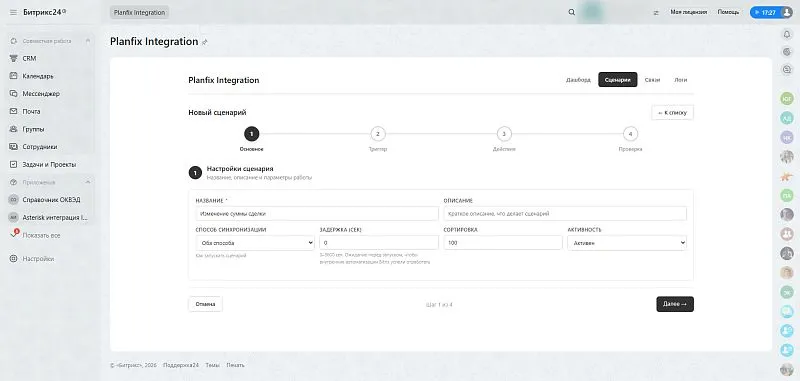This screenshot has width=800, height=381.
Task: Open the Поддержка24 footer link
Action: pyautogui.click(x=181, y=365)
